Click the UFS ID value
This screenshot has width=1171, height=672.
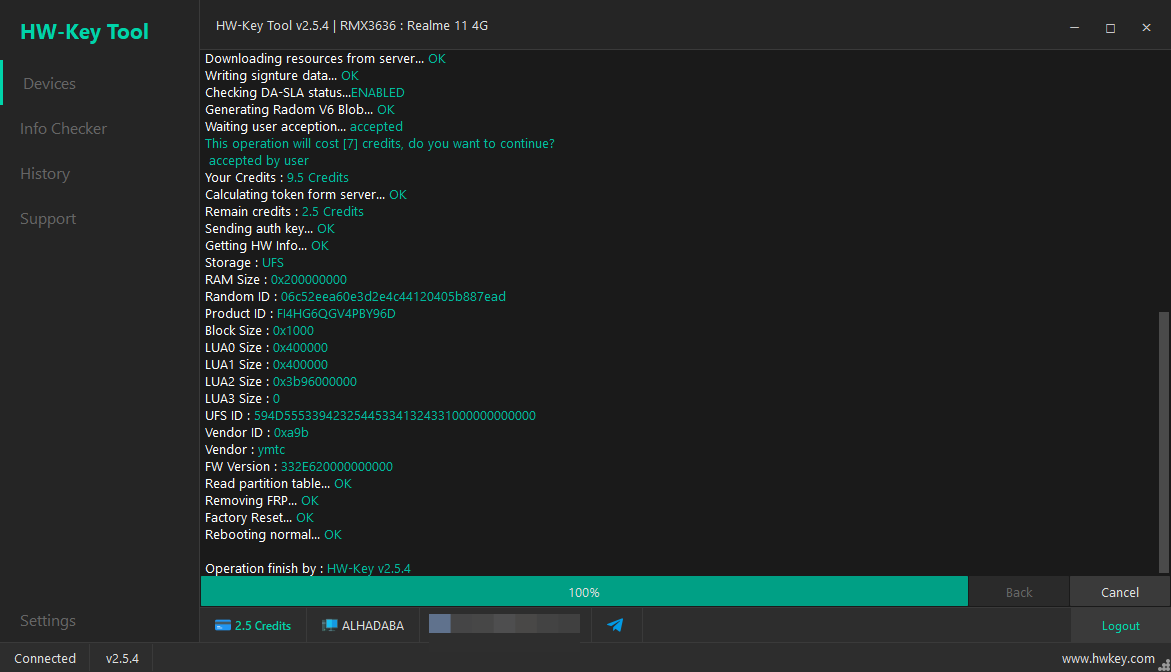pos(395,415)
